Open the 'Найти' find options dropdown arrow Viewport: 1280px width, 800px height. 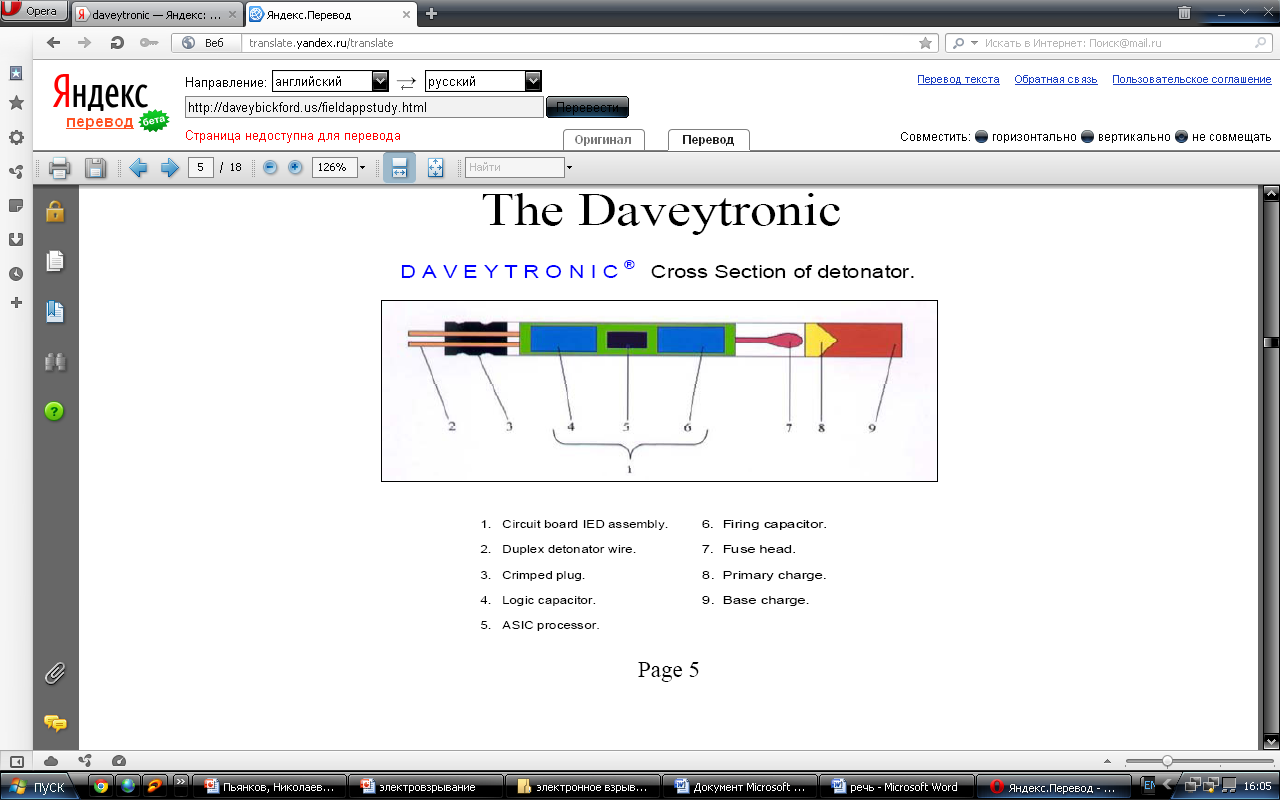(x=569, y=168)
